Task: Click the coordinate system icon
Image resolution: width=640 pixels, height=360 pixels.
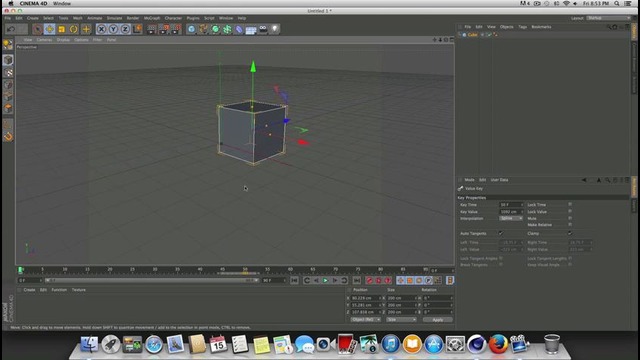Action: [137, 29]
